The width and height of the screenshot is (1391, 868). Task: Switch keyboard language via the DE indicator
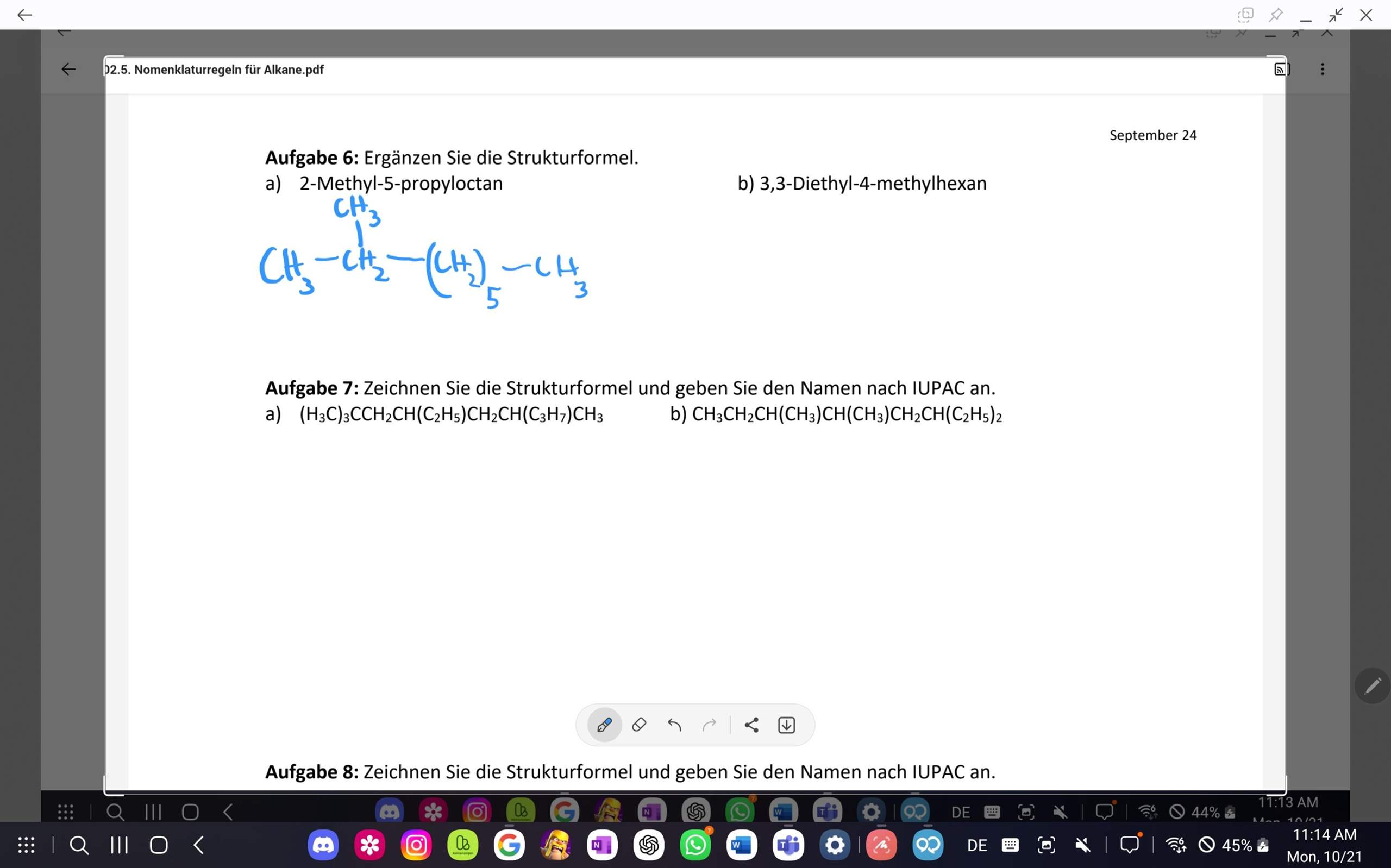[976, 845]
